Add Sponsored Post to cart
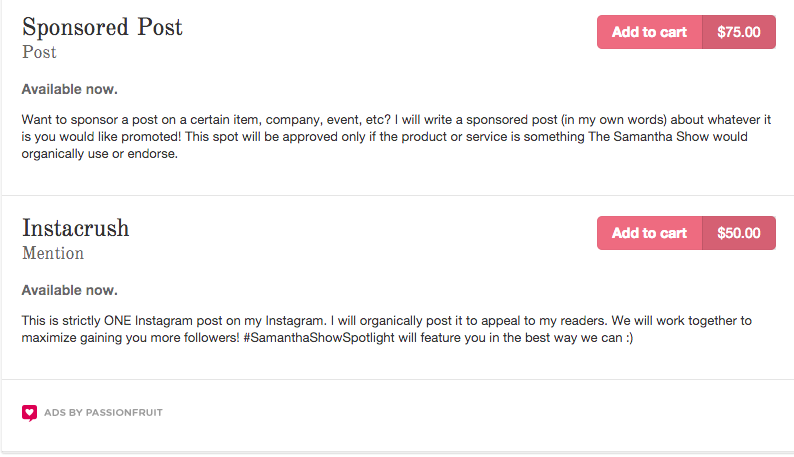The image size is (794, 457). click(x=649, y=32)
